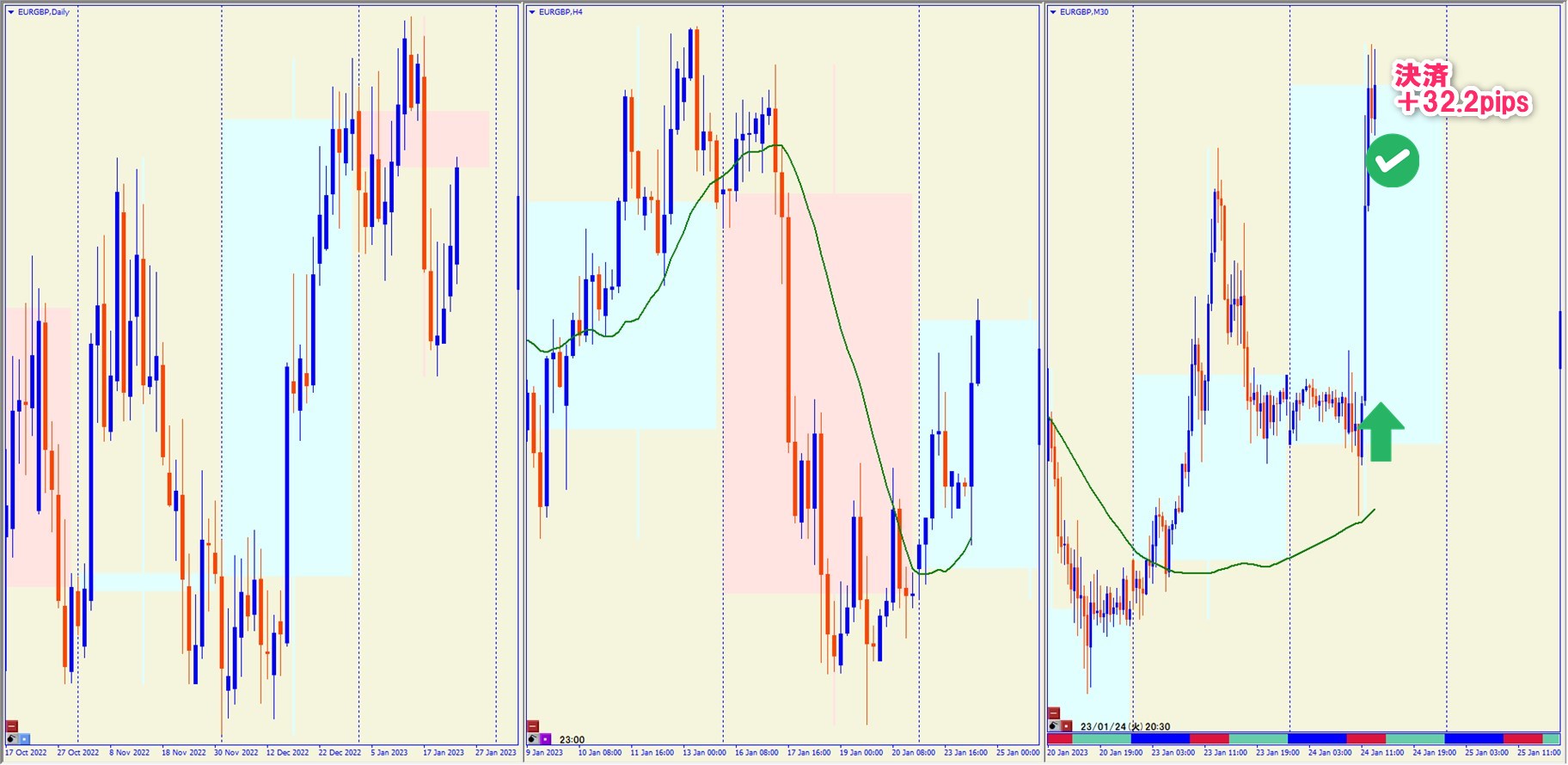This screenshot has height=765, width=1568.
Task: Click the bomb icon in Daily chart
Action: (x=12, y=738)
